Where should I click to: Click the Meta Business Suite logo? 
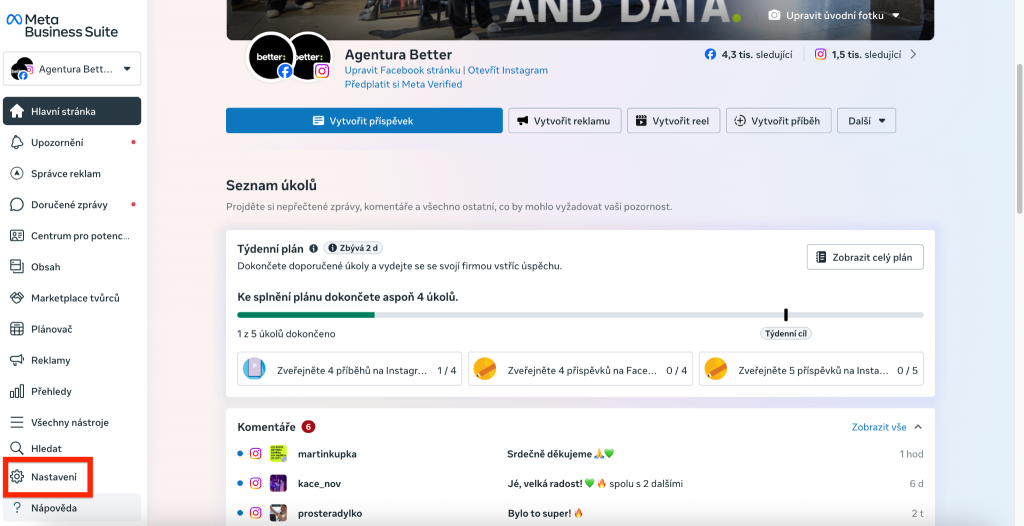tap(62, 25)
